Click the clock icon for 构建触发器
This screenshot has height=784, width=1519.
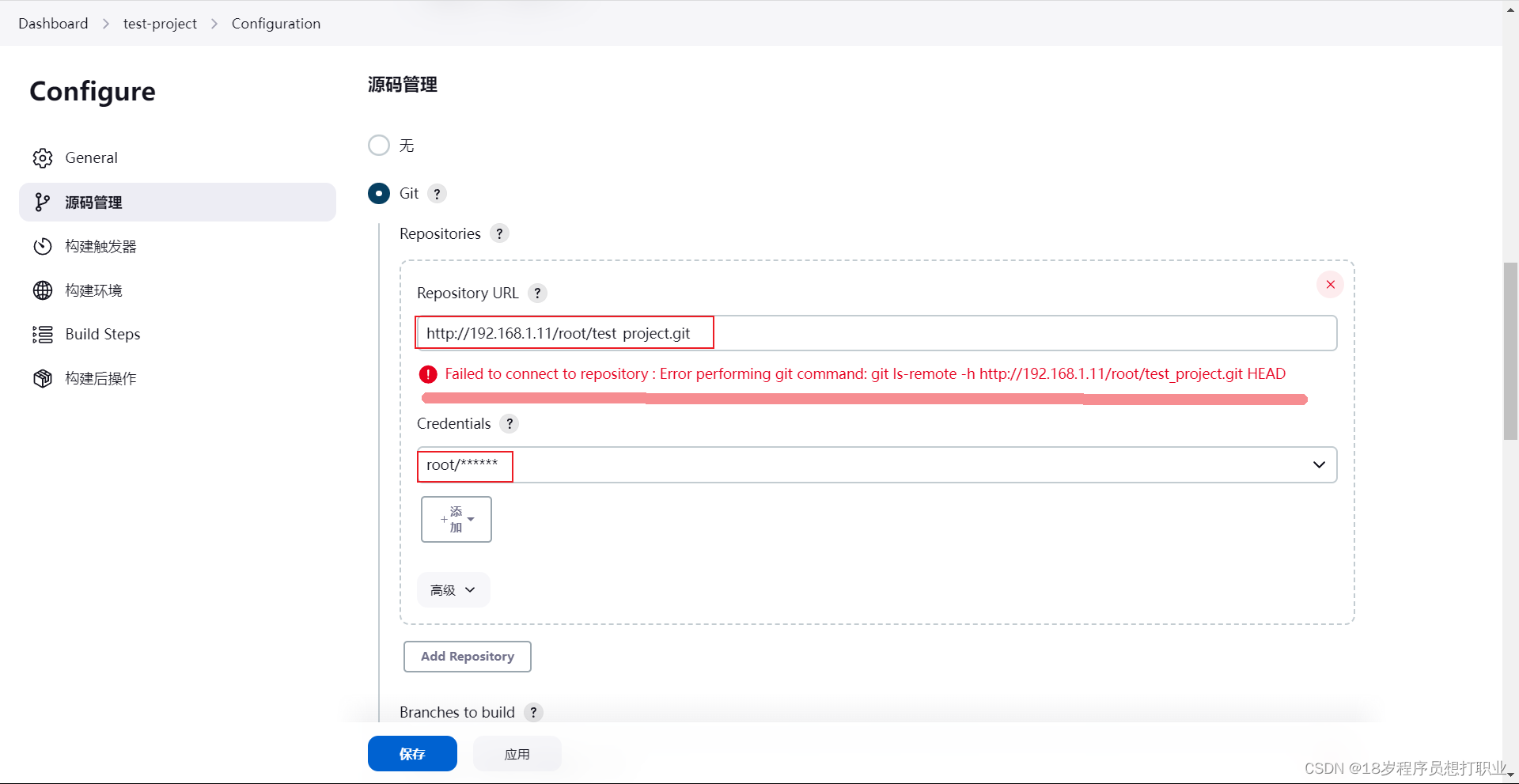(43, 246)
